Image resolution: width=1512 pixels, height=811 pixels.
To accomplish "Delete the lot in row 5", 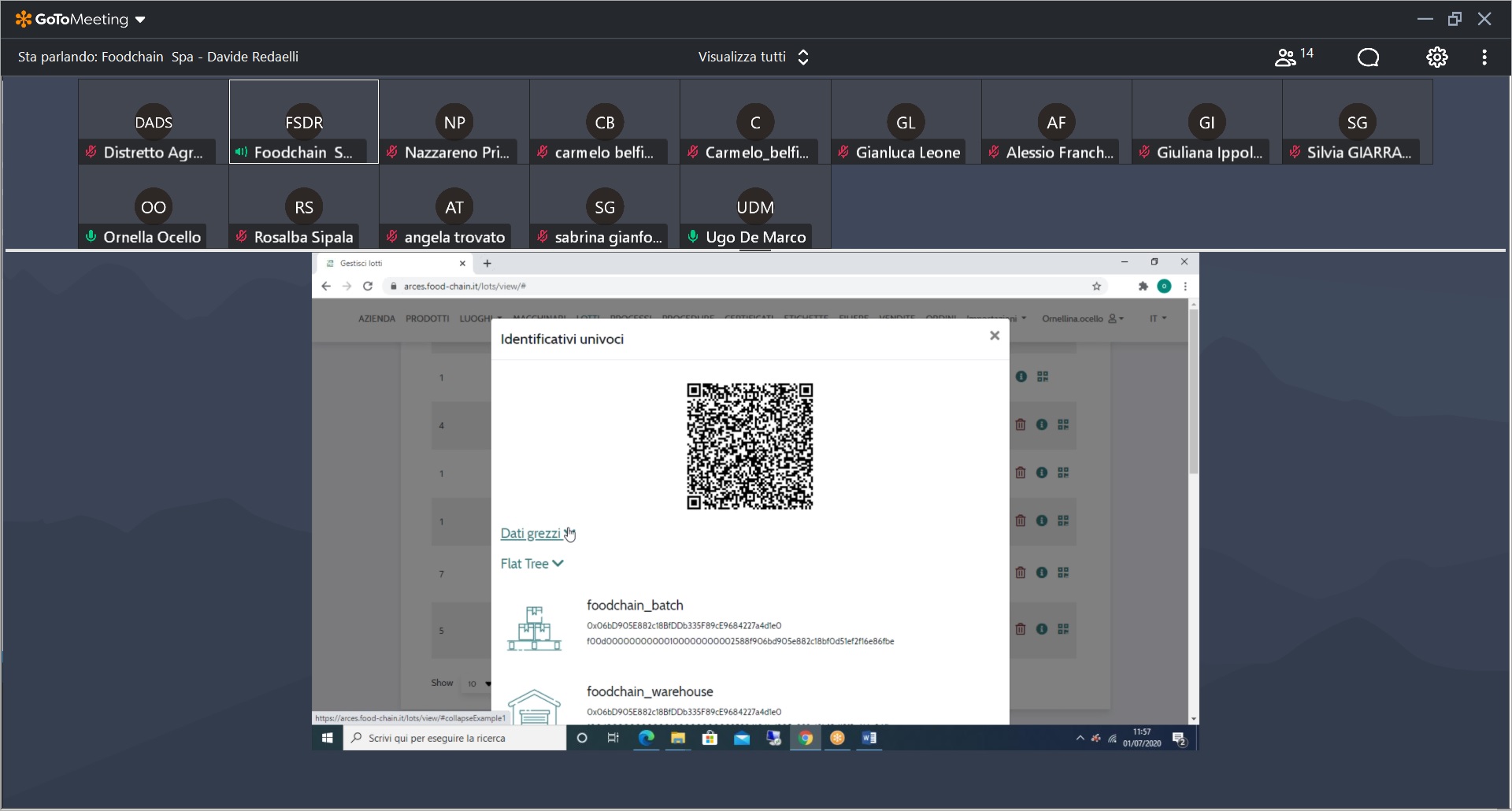I will point(1020,629).
